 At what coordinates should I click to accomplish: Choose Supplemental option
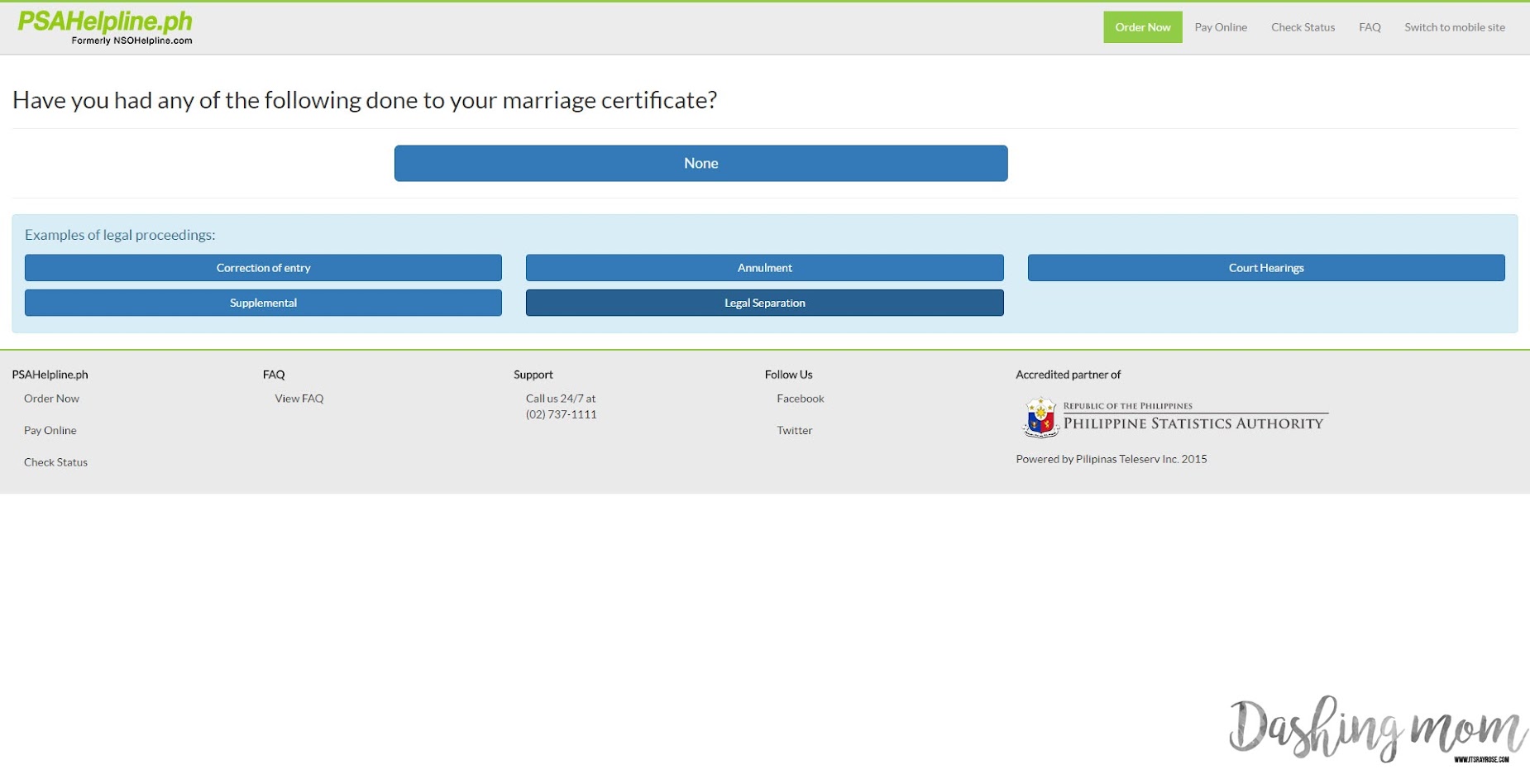[x=263, y=303]
